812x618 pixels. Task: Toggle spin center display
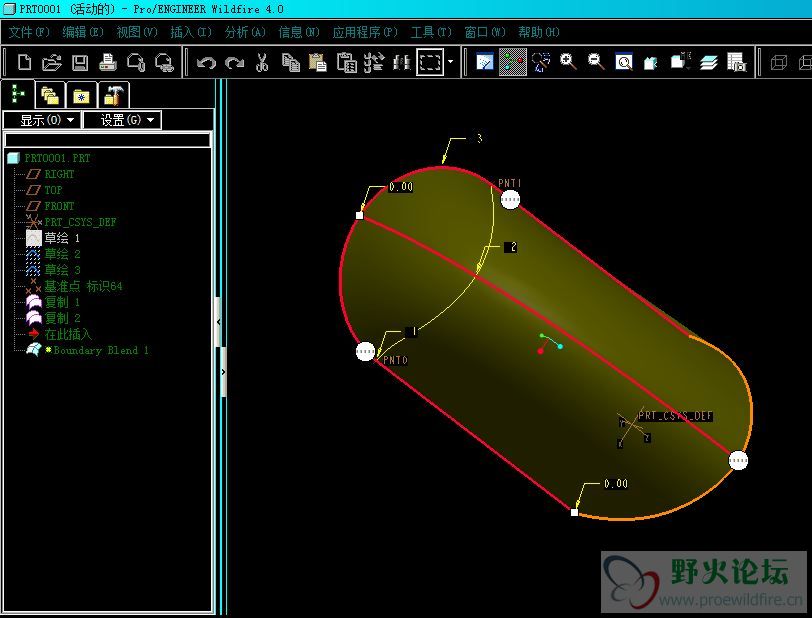point(513,62)
